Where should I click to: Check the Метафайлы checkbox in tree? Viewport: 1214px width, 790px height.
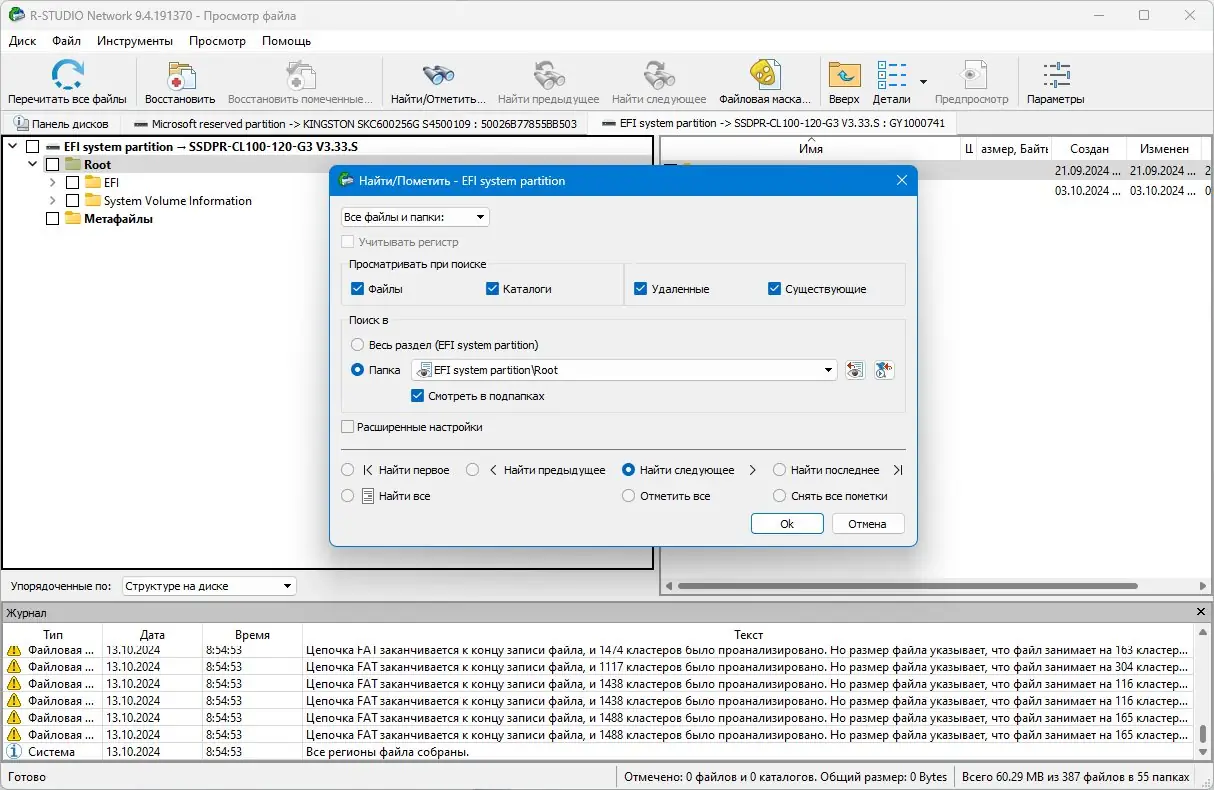click(x=52, y=219)
